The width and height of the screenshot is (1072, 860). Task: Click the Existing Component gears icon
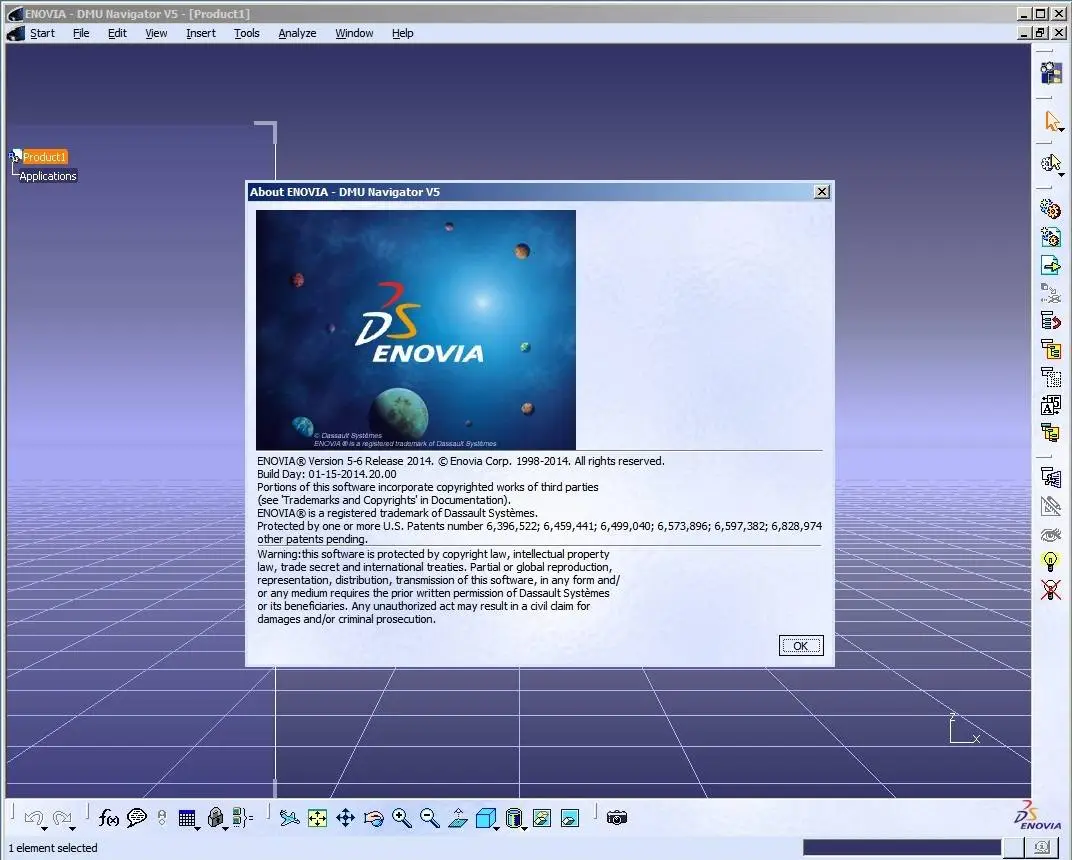1050,208
